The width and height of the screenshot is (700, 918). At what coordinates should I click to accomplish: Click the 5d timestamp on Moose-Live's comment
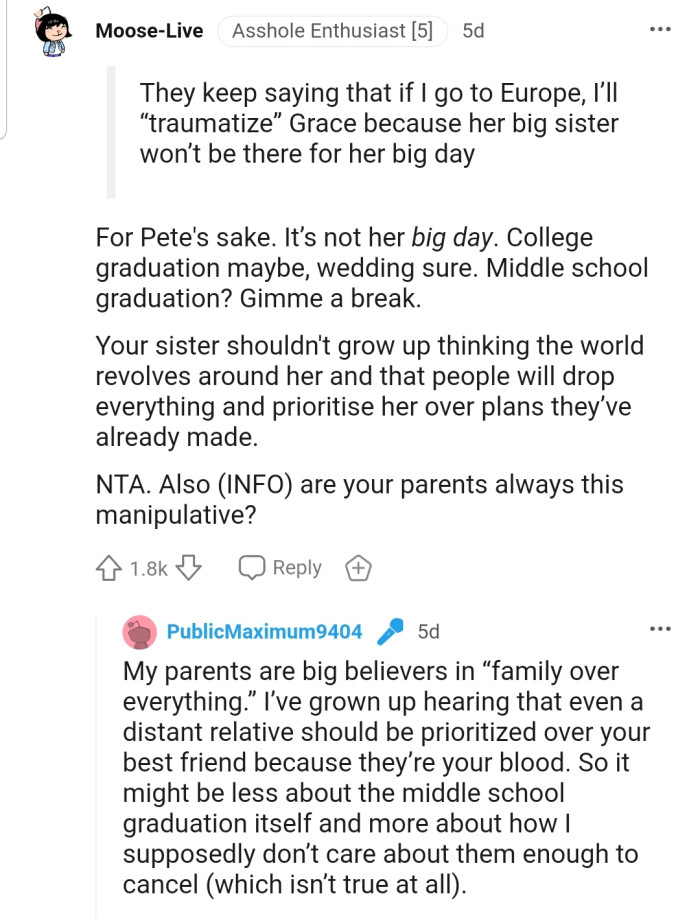point(473,31)
